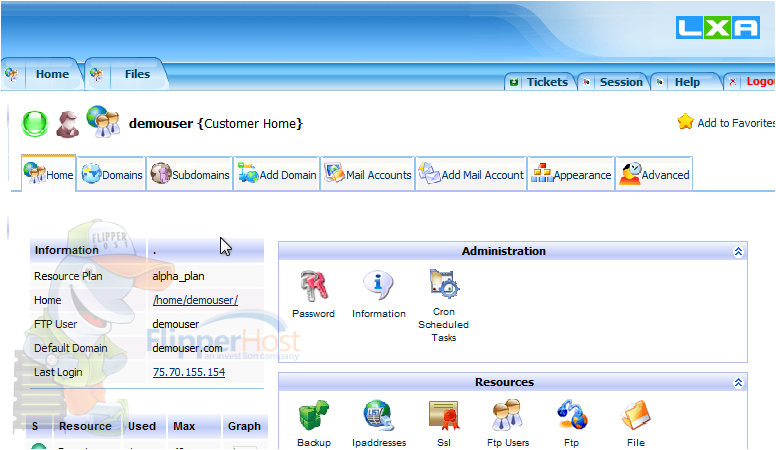Open the Home top navigation tab
776x450 pixels.
point(52,74)
